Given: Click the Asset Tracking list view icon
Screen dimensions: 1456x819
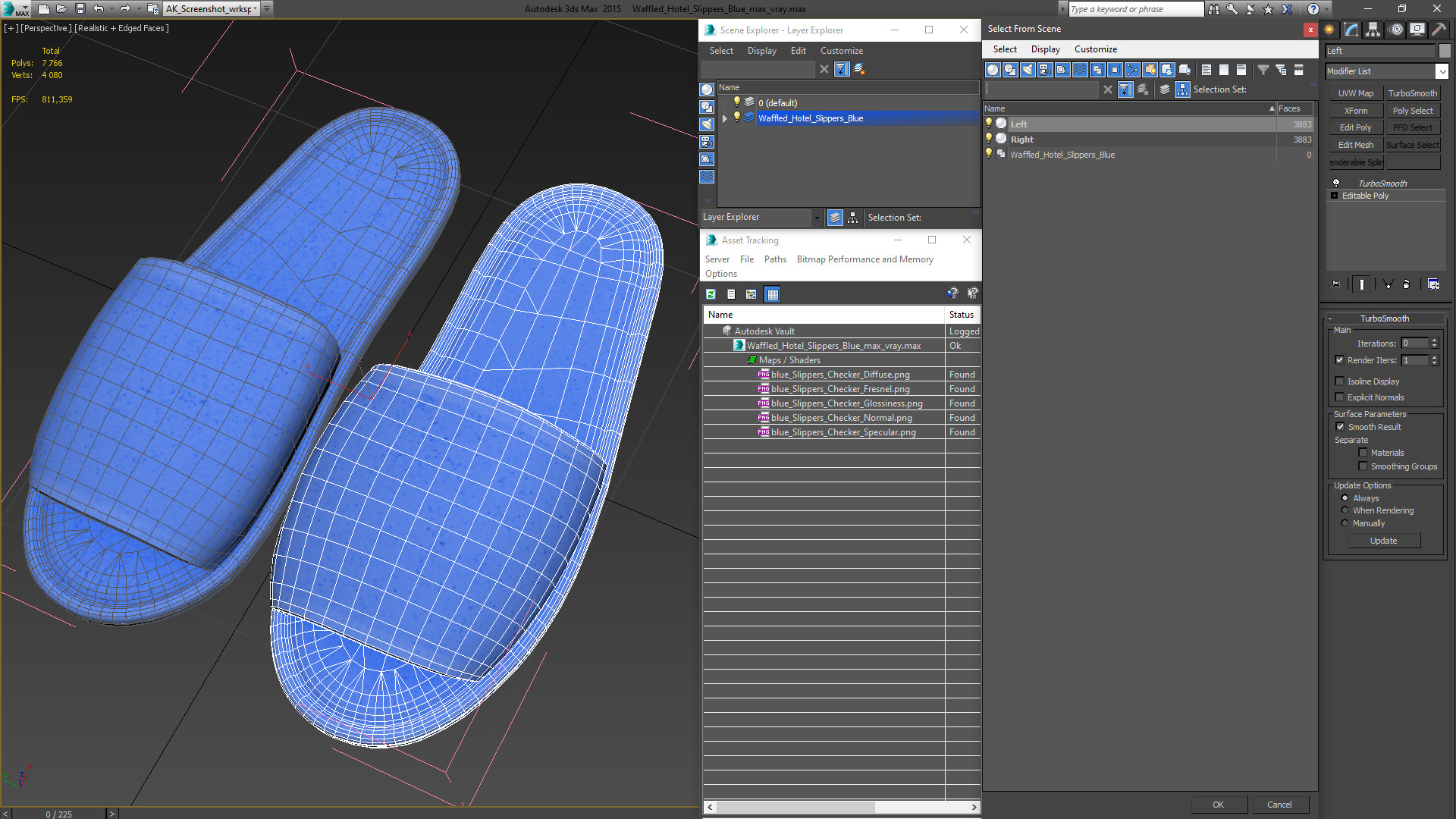Looking at the screenshot, I should coord(731,294).
